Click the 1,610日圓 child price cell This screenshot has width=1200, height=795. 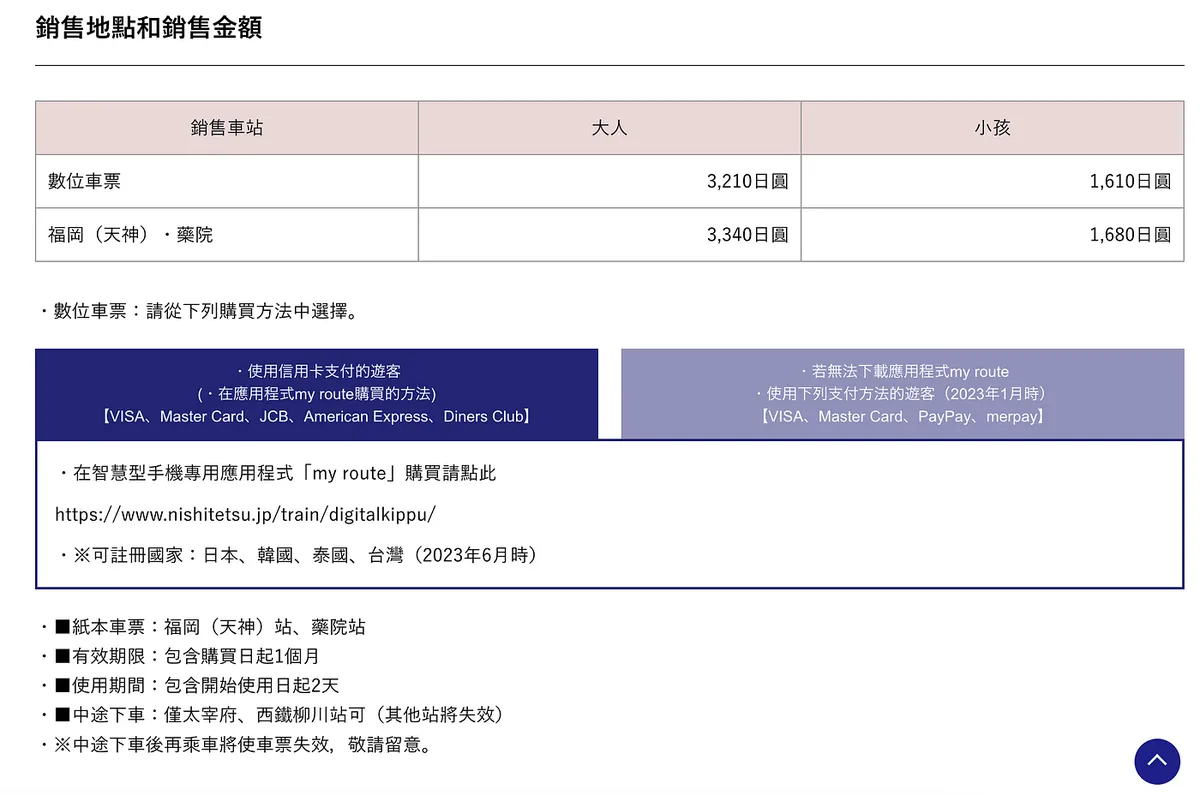(1129, 181)
